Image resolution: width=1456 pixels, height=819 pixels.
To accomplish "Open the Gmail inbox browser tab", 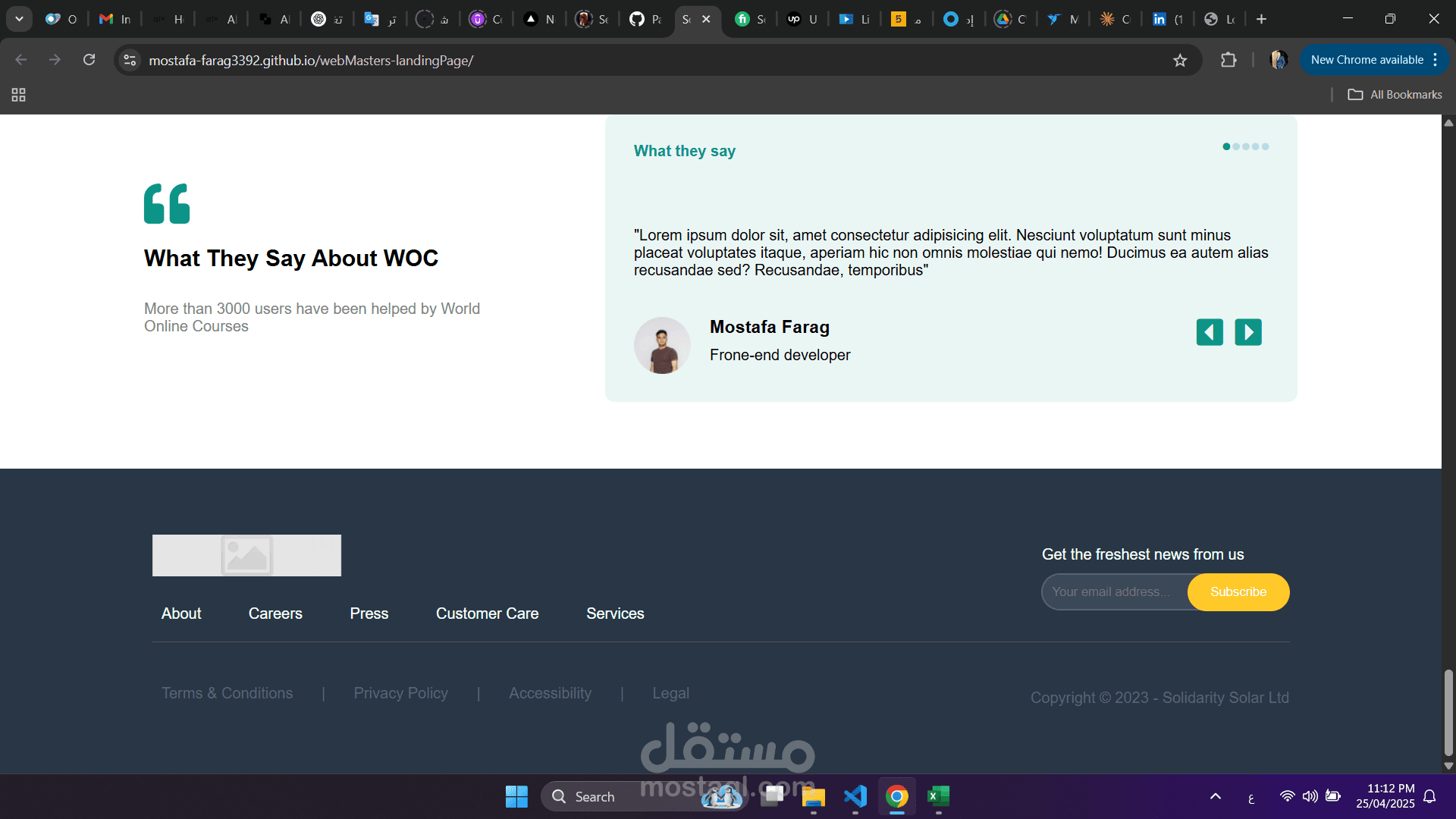I will pos(115,19).
